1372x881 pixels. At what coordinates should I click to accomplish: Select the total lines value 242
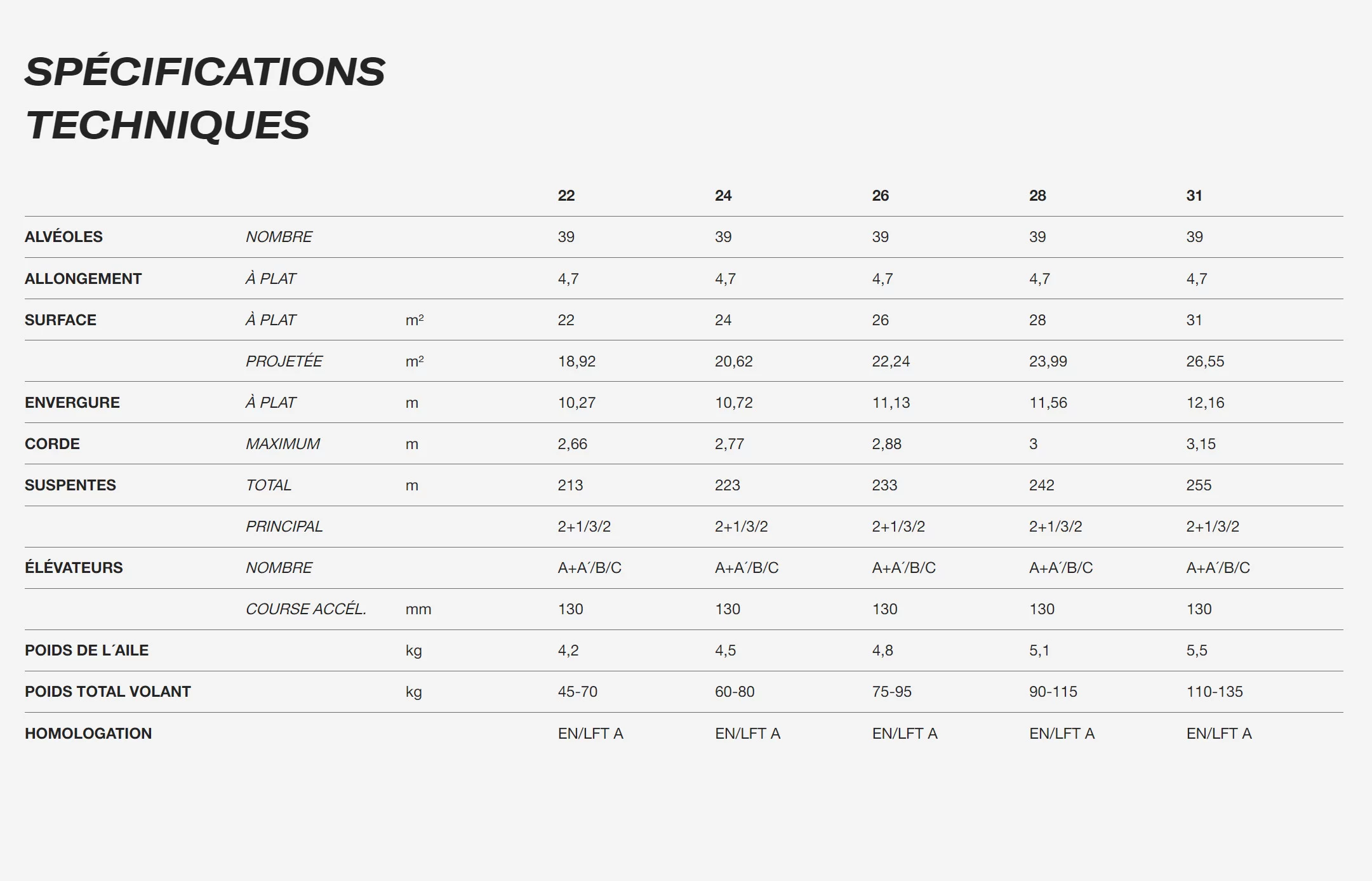(1041, 485)
